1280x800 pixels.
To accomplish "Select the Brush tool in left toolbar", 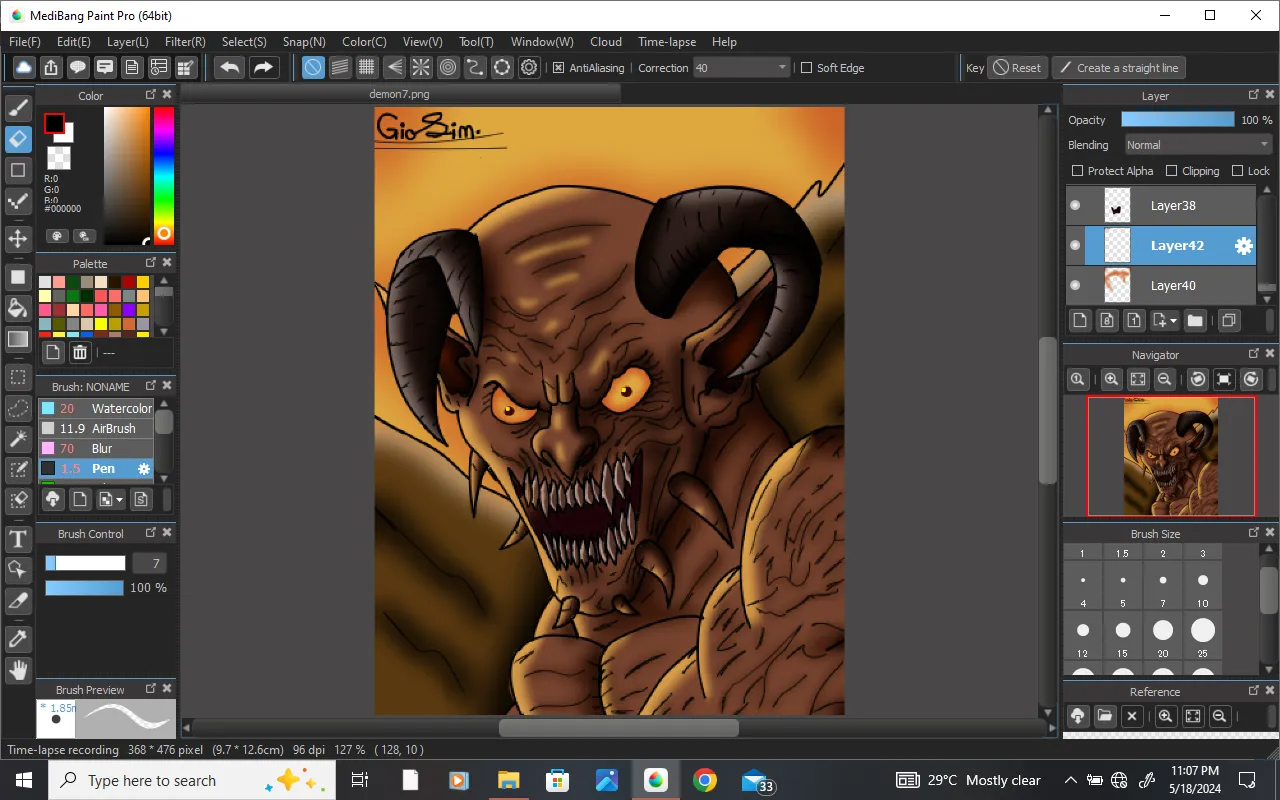I will (18, 107).
